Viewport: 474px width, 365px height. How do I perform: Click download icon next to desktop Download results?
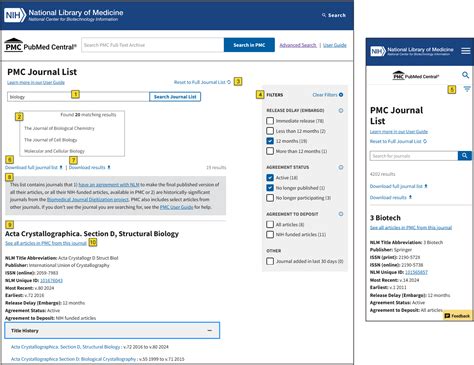pyautogui.click(x=109, y=167)
